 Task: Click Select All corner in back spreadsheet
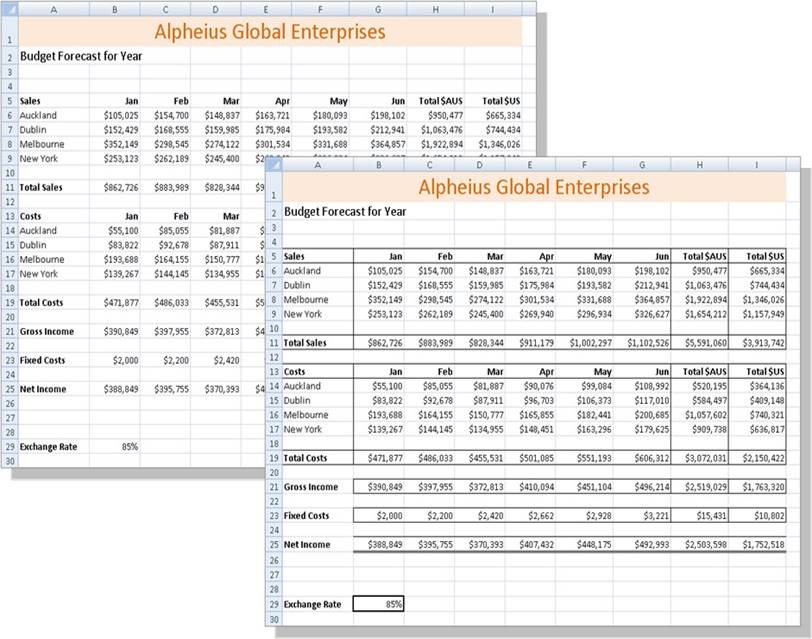coord(10,9)
